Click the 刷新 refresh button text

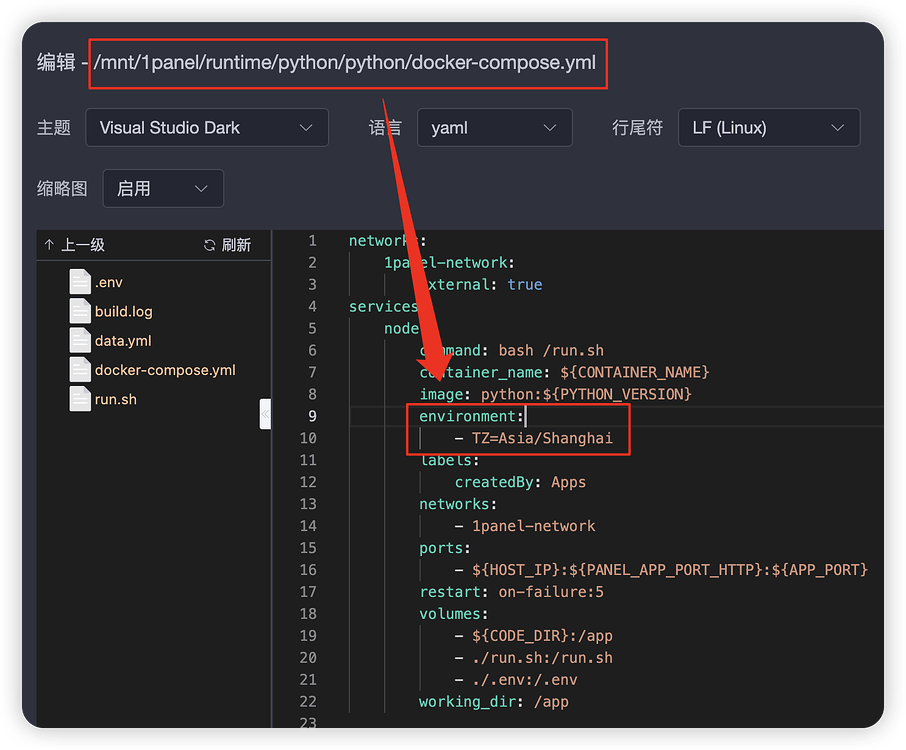(236, 245)
